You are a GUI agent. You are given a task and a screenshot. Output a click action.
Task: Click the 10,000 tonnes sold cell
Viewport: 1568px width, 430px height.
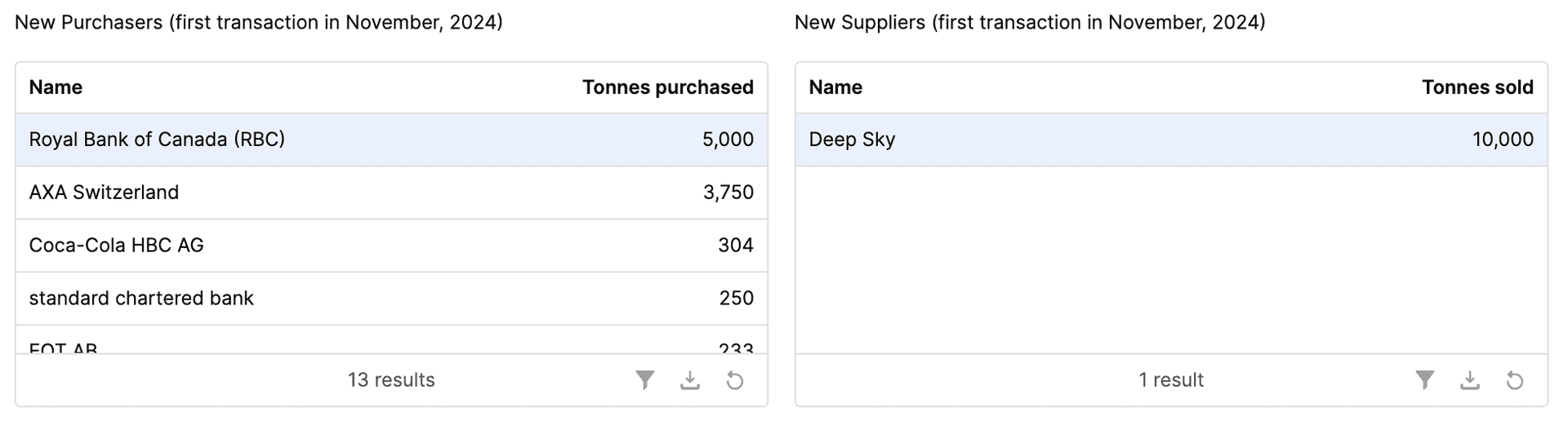(1503, 140)
